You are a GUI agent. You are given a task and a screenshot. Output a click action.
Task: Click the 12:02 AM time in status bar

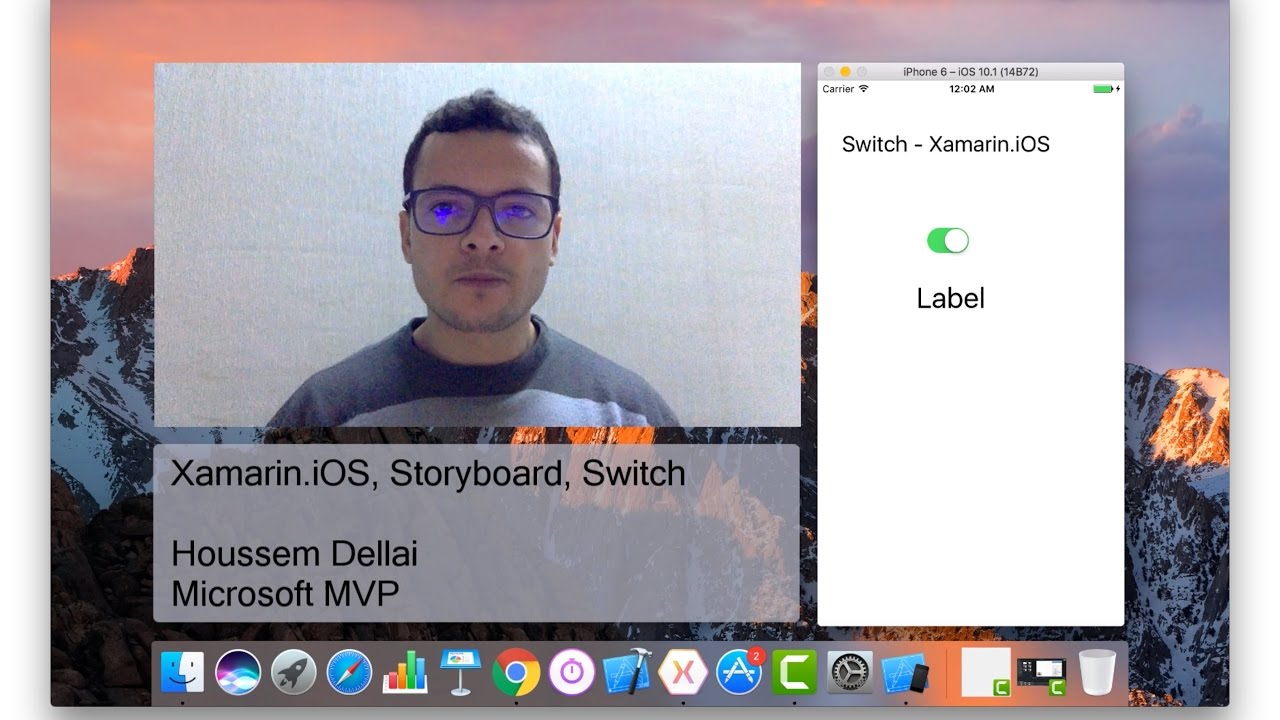click(x=971, y=89)
